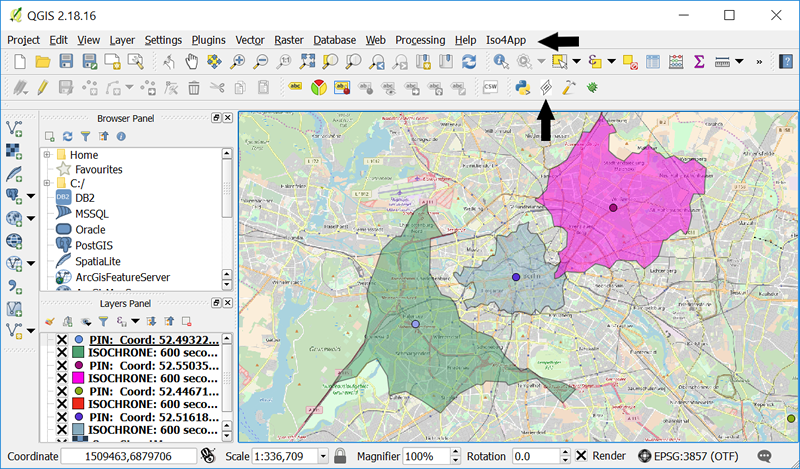Select the Pan Map hand tool
The width and height of the screenshot is (800, 469).
[191, 62]
